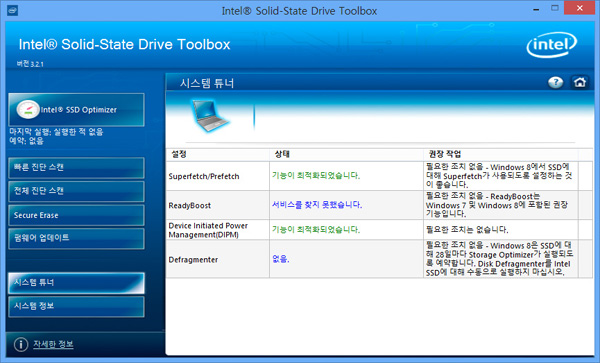The image size is (600, 363).
Task: Open the 자세한 정보 link
Action: tap(53, 344)
